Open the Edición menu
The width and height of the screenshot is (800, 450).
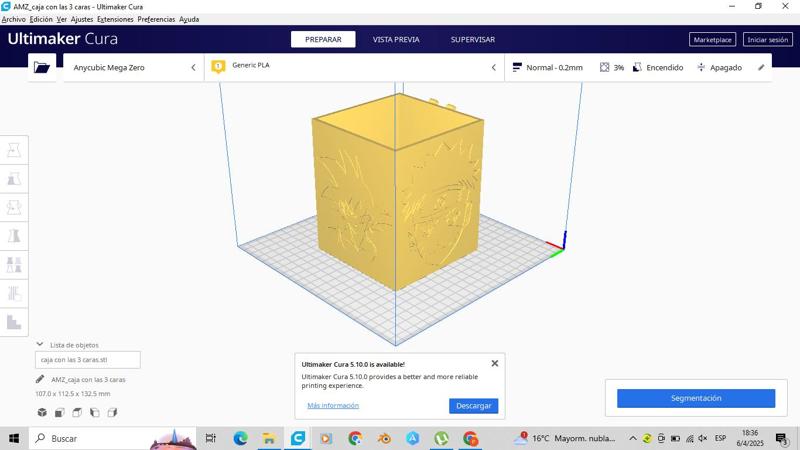point(41,19)
